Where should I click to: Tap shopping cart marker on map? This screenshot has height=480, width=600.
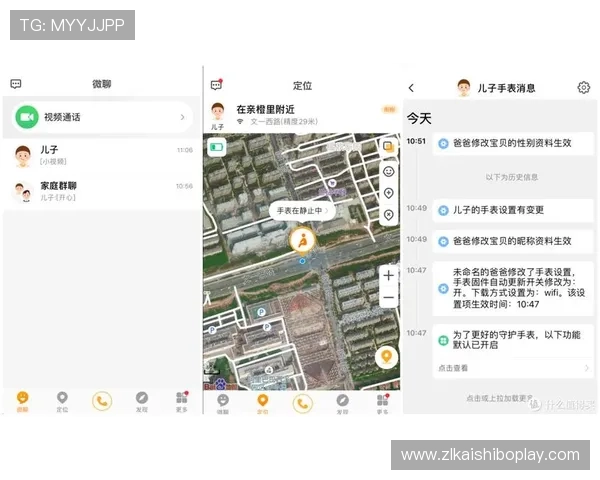[332, 183]
